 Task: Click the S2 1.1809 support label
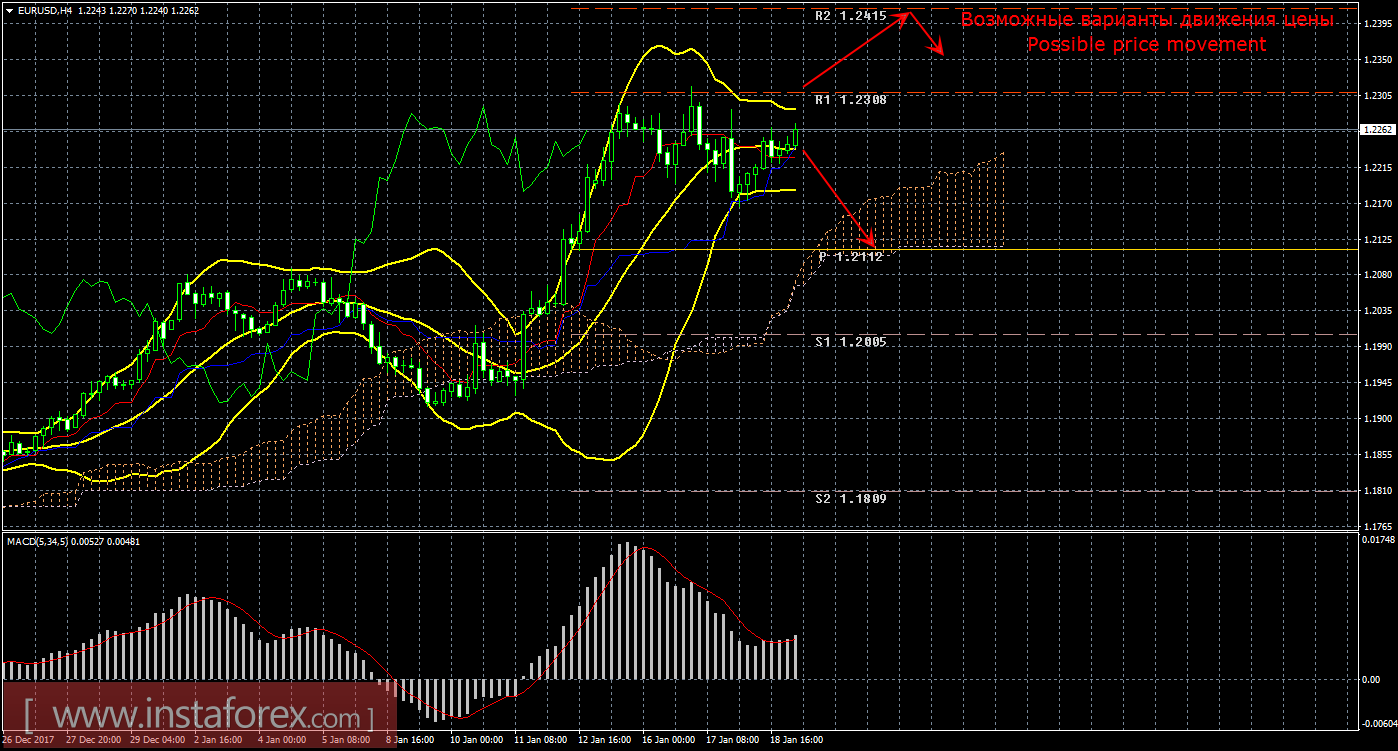850,498
